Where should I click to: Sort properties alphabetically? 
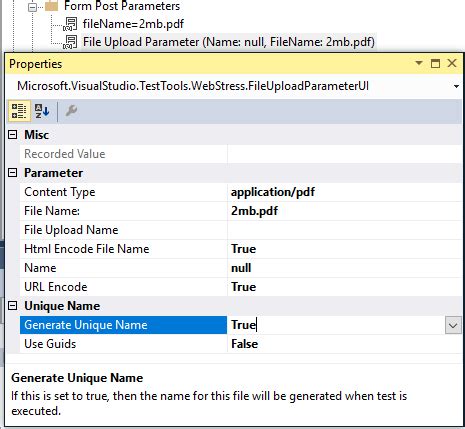coord(42,111)
